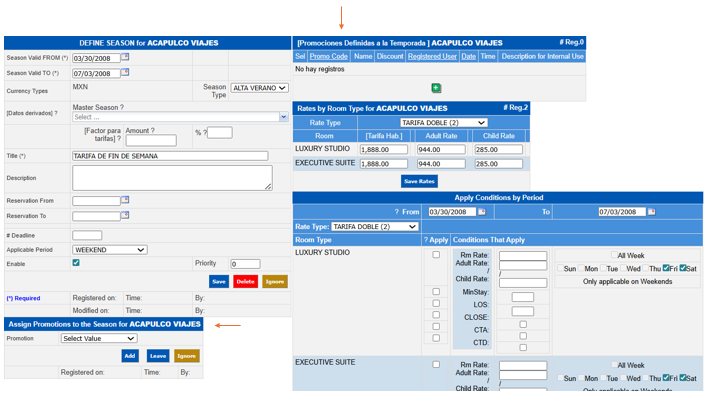Click the Registered User column header
Screen dimensions: 724x403
[x=432, y=57]
